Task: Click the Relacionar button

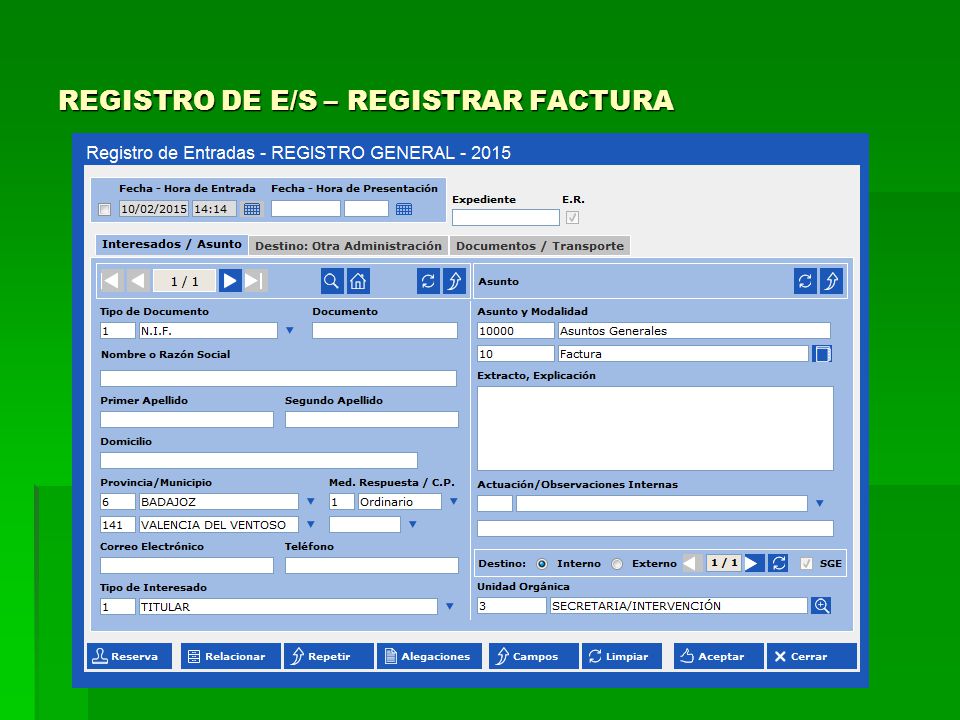Action: 231,656
